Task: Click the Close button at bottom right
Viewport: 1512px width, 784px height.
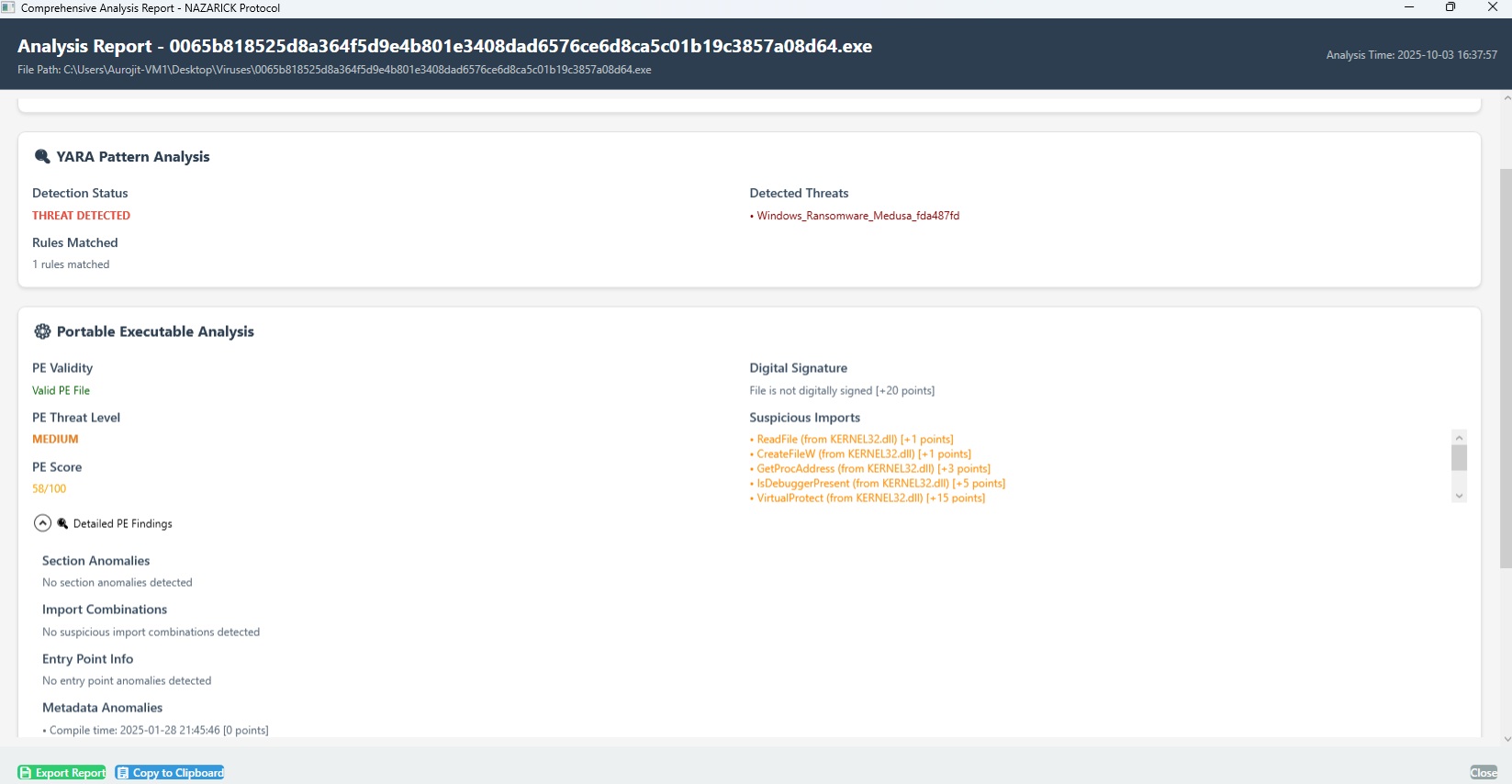Action: point(1483,772)
